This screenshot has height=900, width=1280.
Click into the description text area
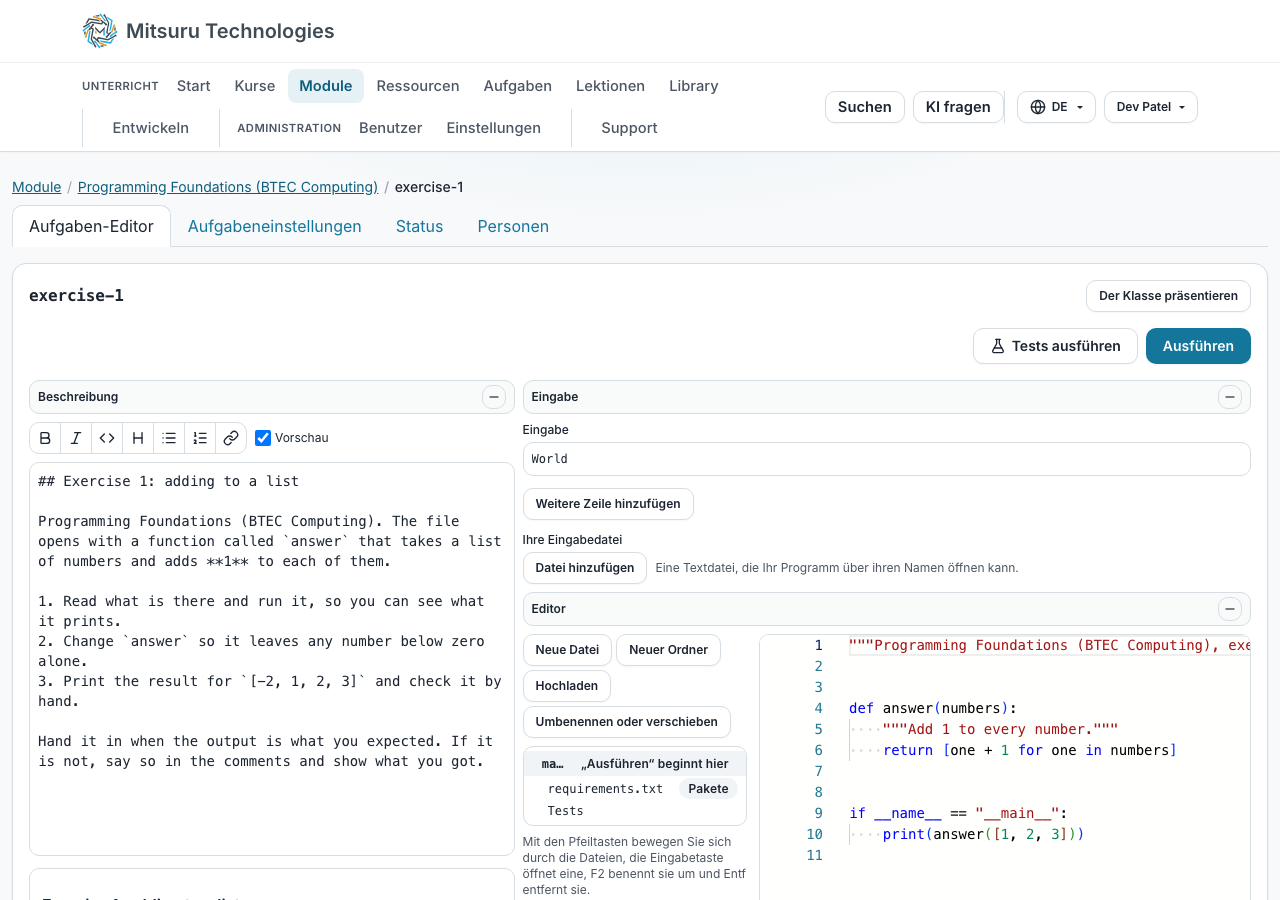272,659
